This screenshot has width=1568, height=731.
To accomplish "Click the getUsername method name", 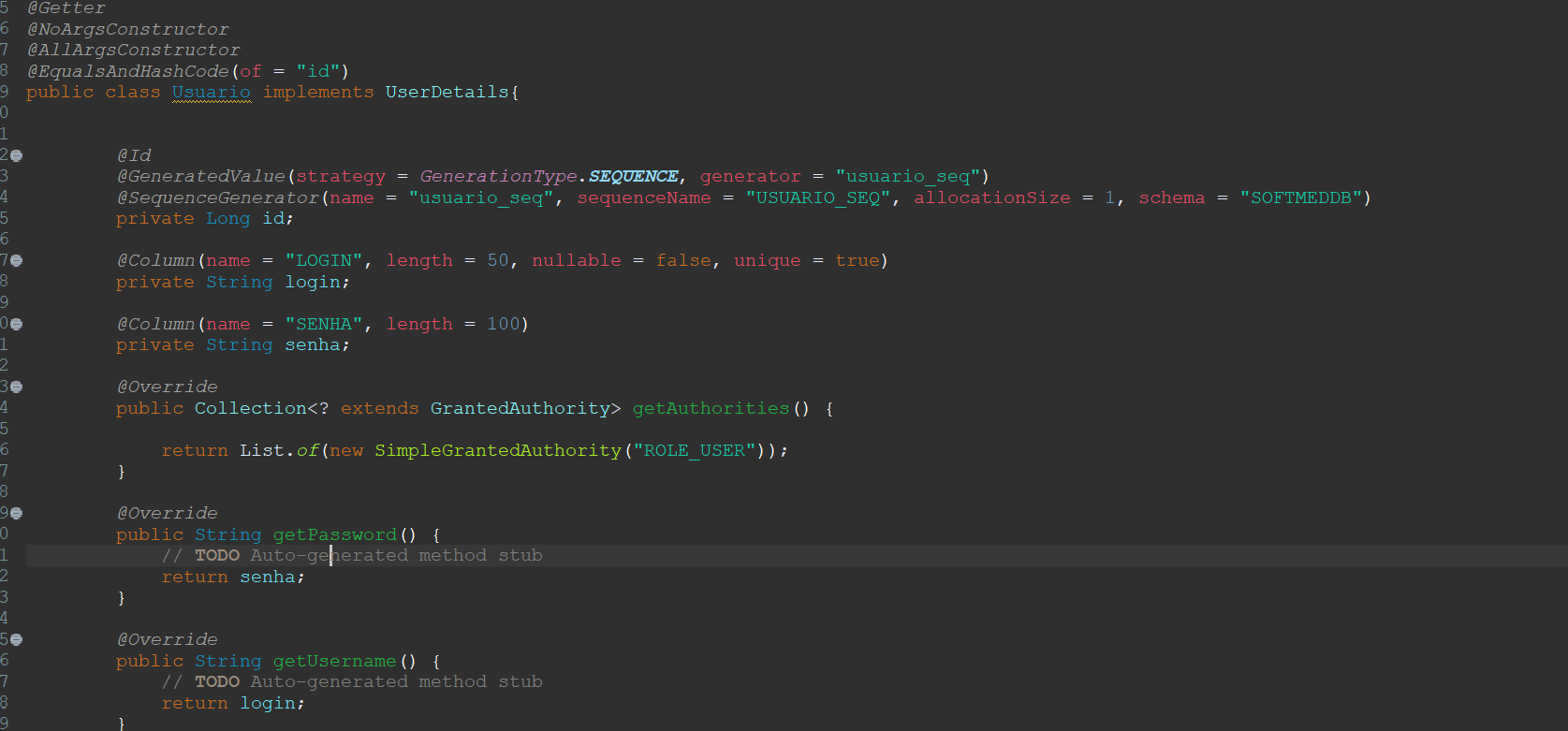I will 335,661.
